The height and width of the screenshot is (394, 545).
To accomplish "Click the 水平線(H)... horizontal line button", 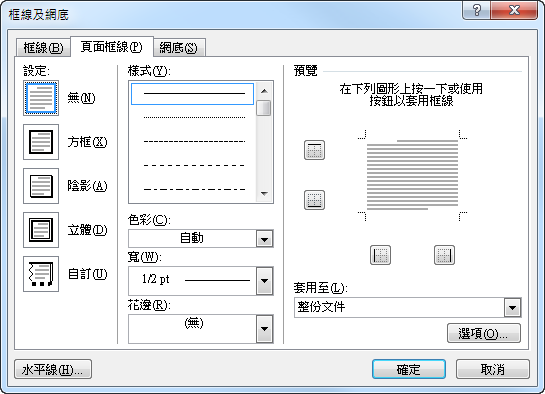I will (53, 369).
